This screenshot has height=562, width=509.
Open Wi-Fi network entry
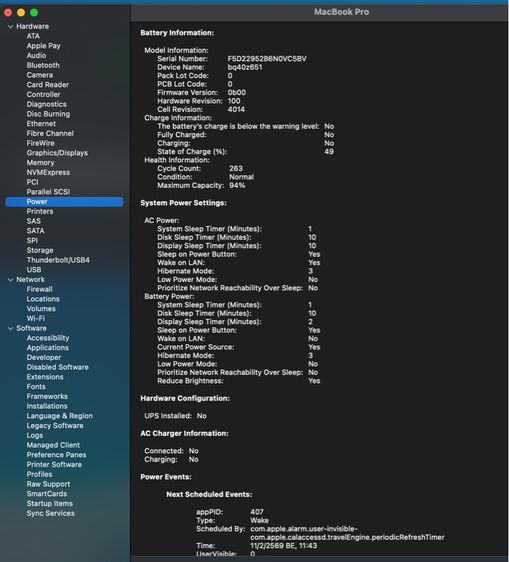(x=36, y=318)
